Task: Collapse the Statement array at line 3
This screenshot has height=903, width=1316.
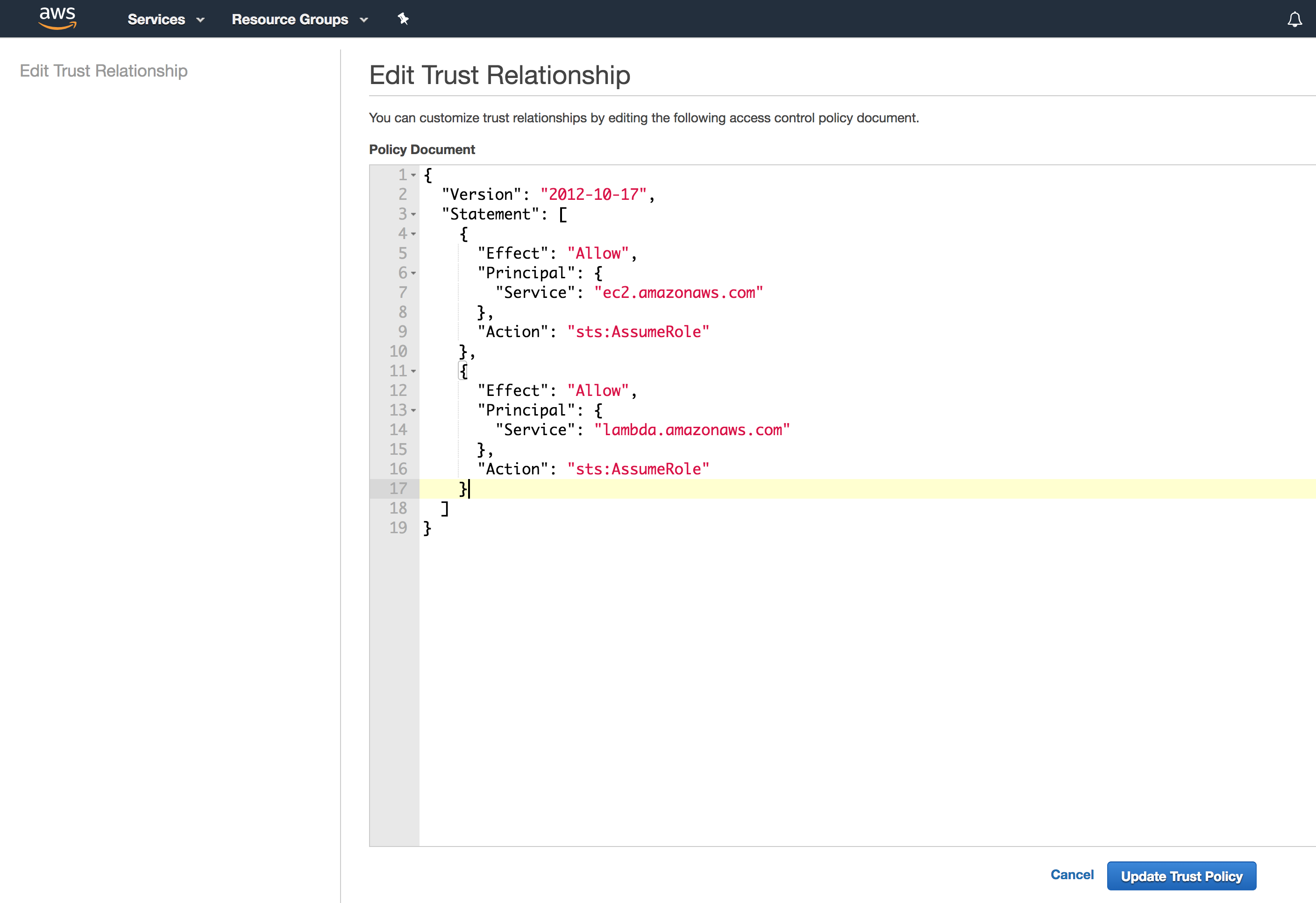Action: (413, 214)
